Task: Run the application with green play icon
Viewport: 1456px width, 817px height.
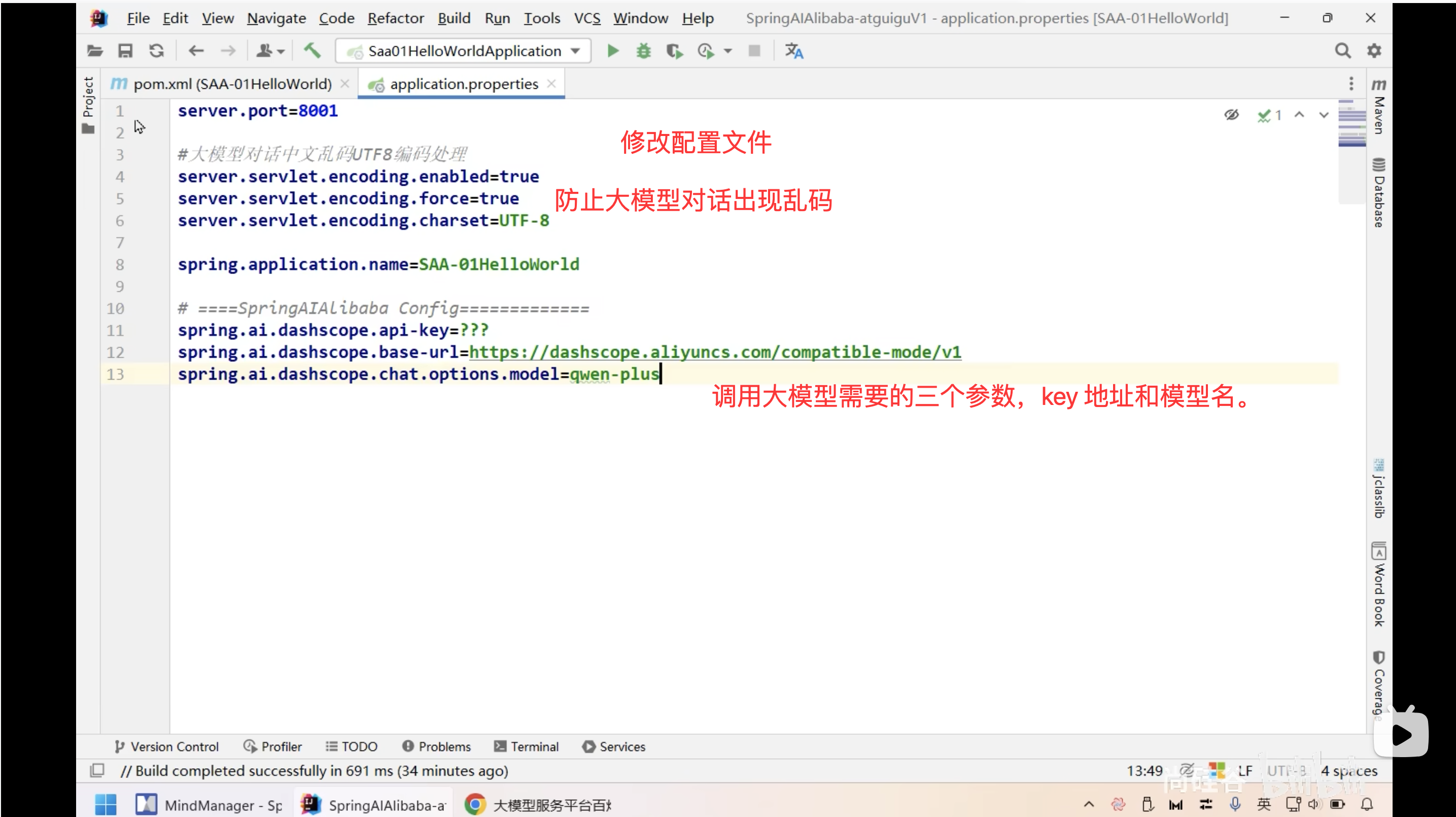Action: click(x=613, y=51)
